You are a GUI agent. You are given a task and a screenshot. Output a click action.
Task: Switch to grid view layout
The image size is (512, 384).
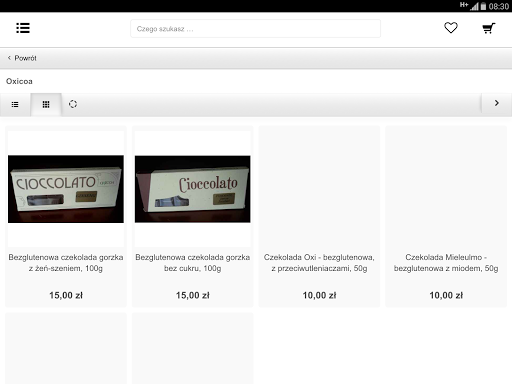click(x=46, y=105)
